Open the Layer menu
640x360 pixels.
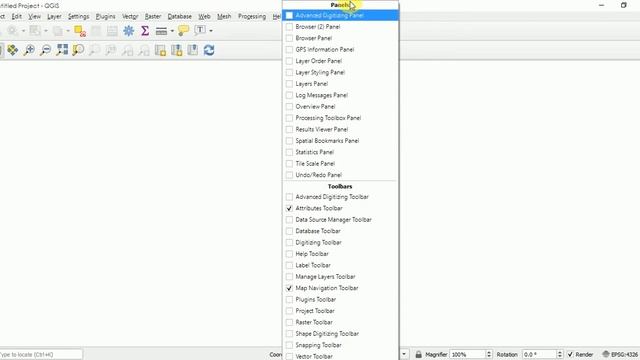54,16
